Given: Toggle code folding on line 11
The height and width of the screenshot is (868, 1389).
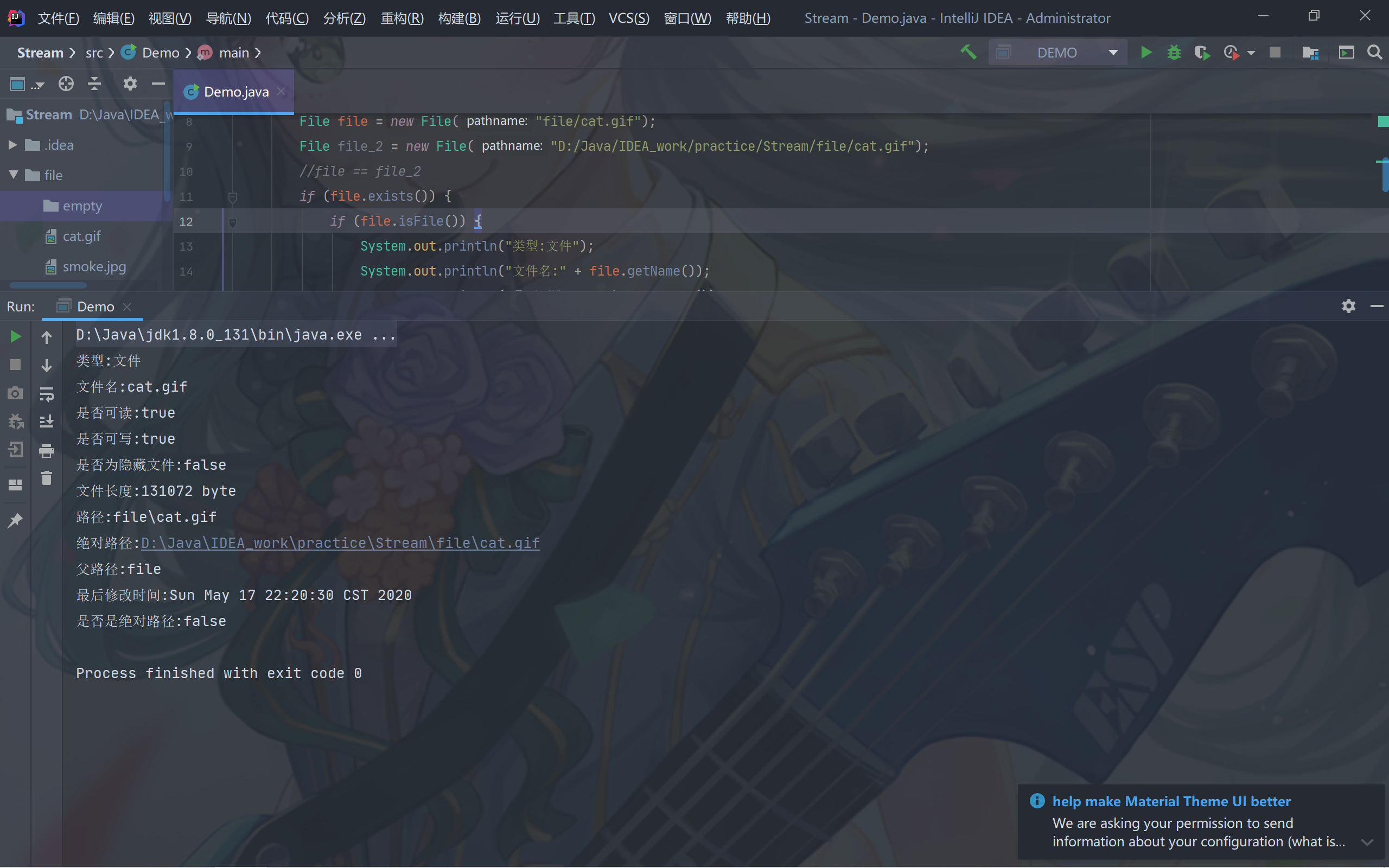Looking at the screenshot, I should [232, 197].
